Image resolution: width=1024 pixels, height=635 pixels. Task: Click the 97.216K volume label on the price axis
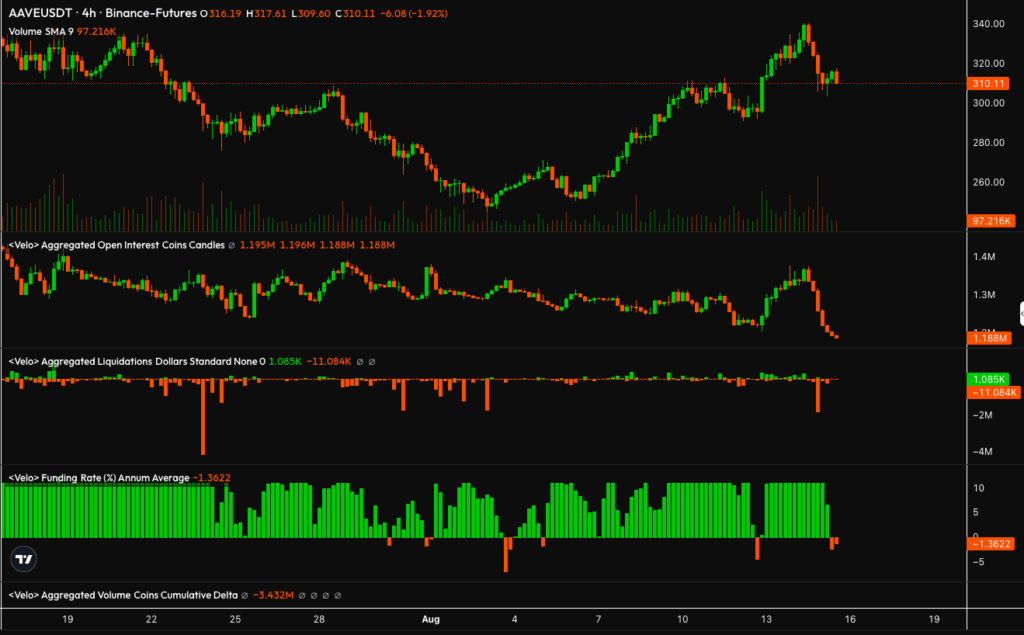click(x=991, y=221)
